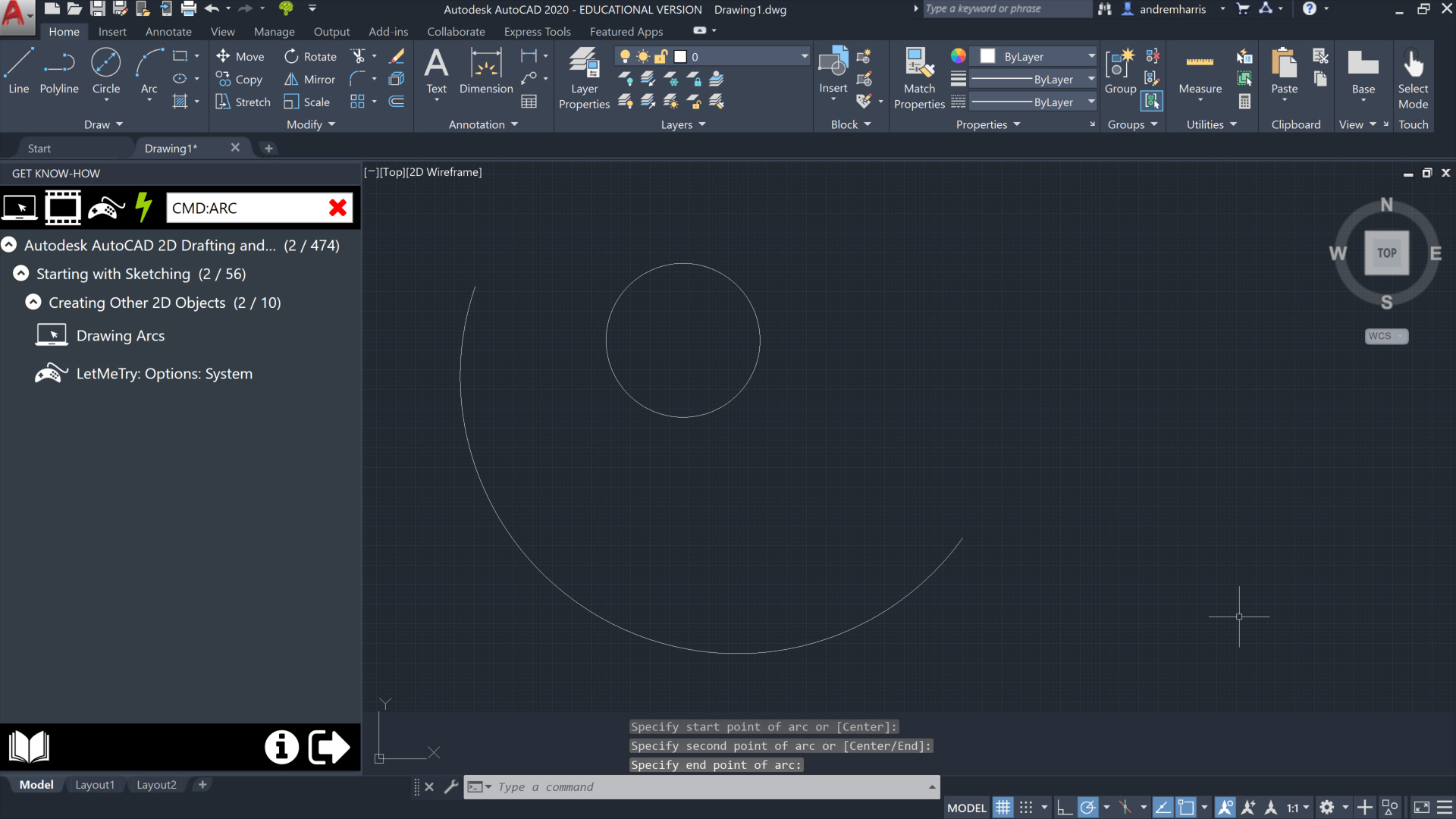Screen dimensions: 1456x819
Task: Click the TOP face of ViewCube
Action: click(1386, 253)
